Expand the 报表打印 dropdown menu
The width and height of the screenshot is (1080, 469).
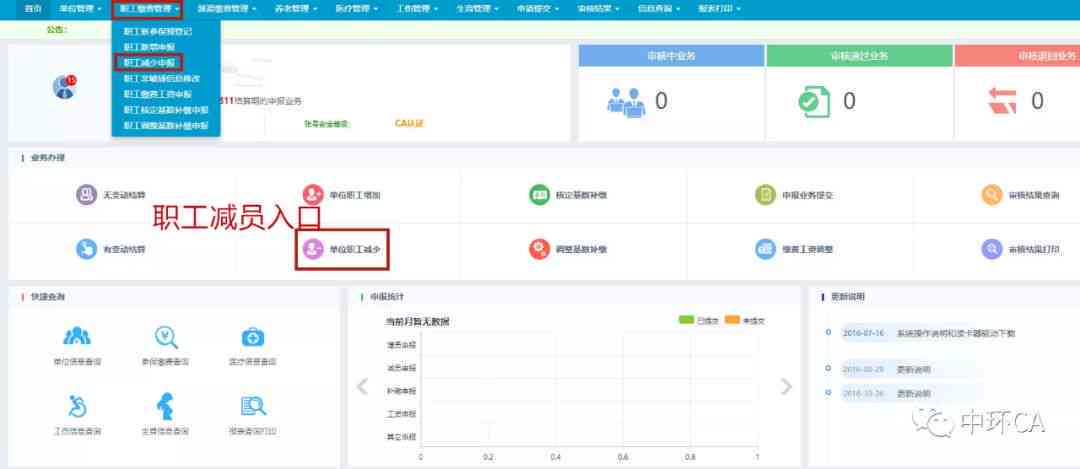(x=718, y=9)
